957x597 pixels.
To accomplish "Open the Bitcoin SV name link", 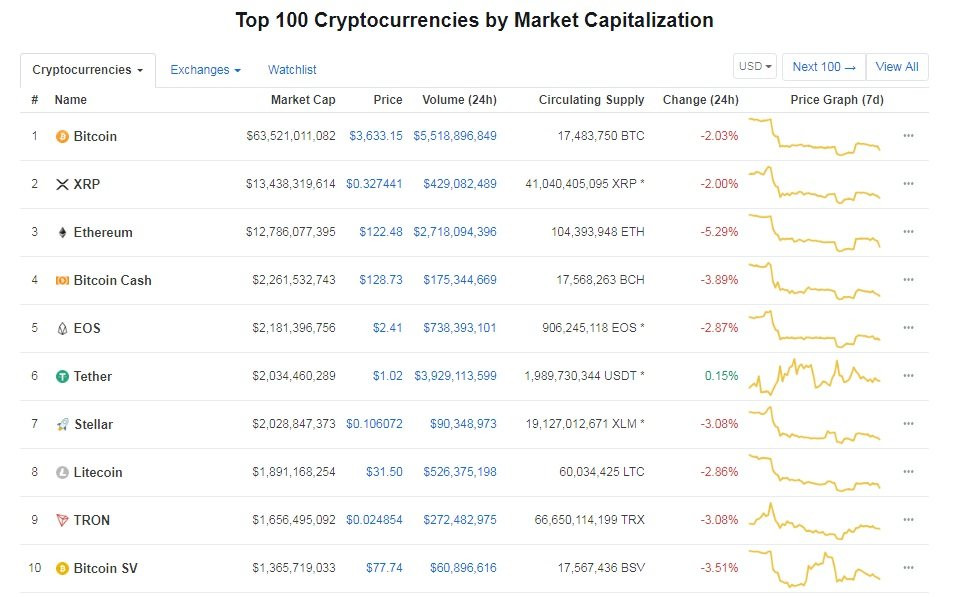I will tap(105, 569).
